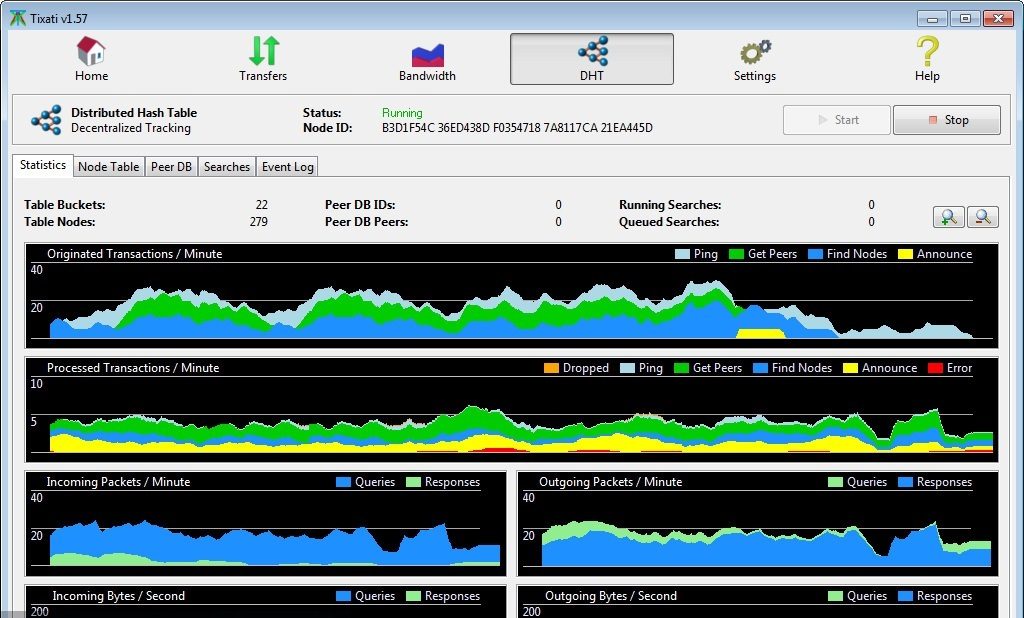Zoom out the graphs with magnifier
1024x618 pixels.
pyautogui.click(x=983, y=217)
